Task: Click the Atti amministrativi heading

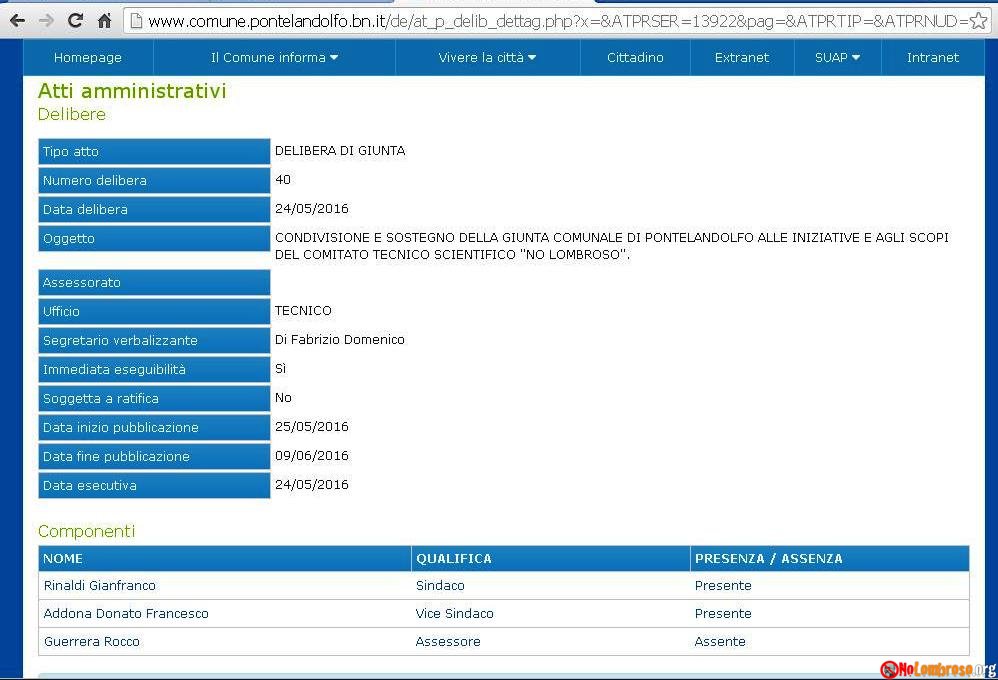Action: click(132, 91)
